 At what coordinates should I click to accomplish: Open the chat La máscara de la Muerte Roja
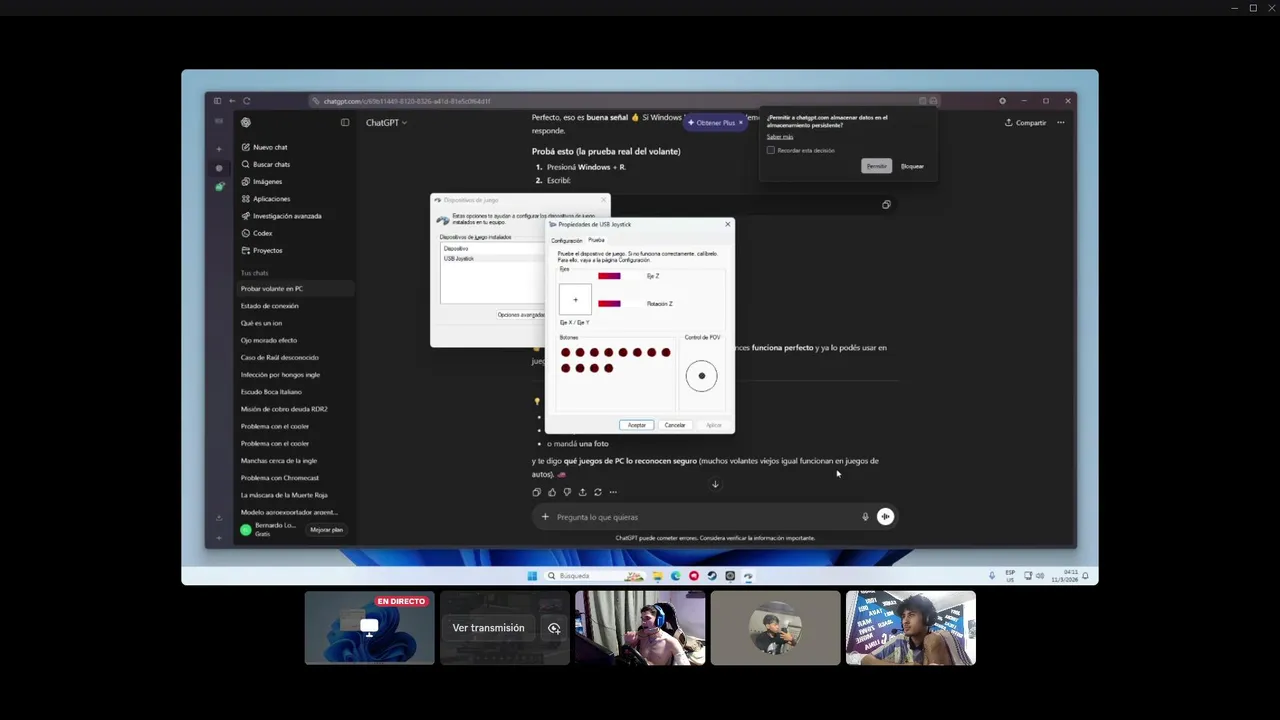[284, 495]
